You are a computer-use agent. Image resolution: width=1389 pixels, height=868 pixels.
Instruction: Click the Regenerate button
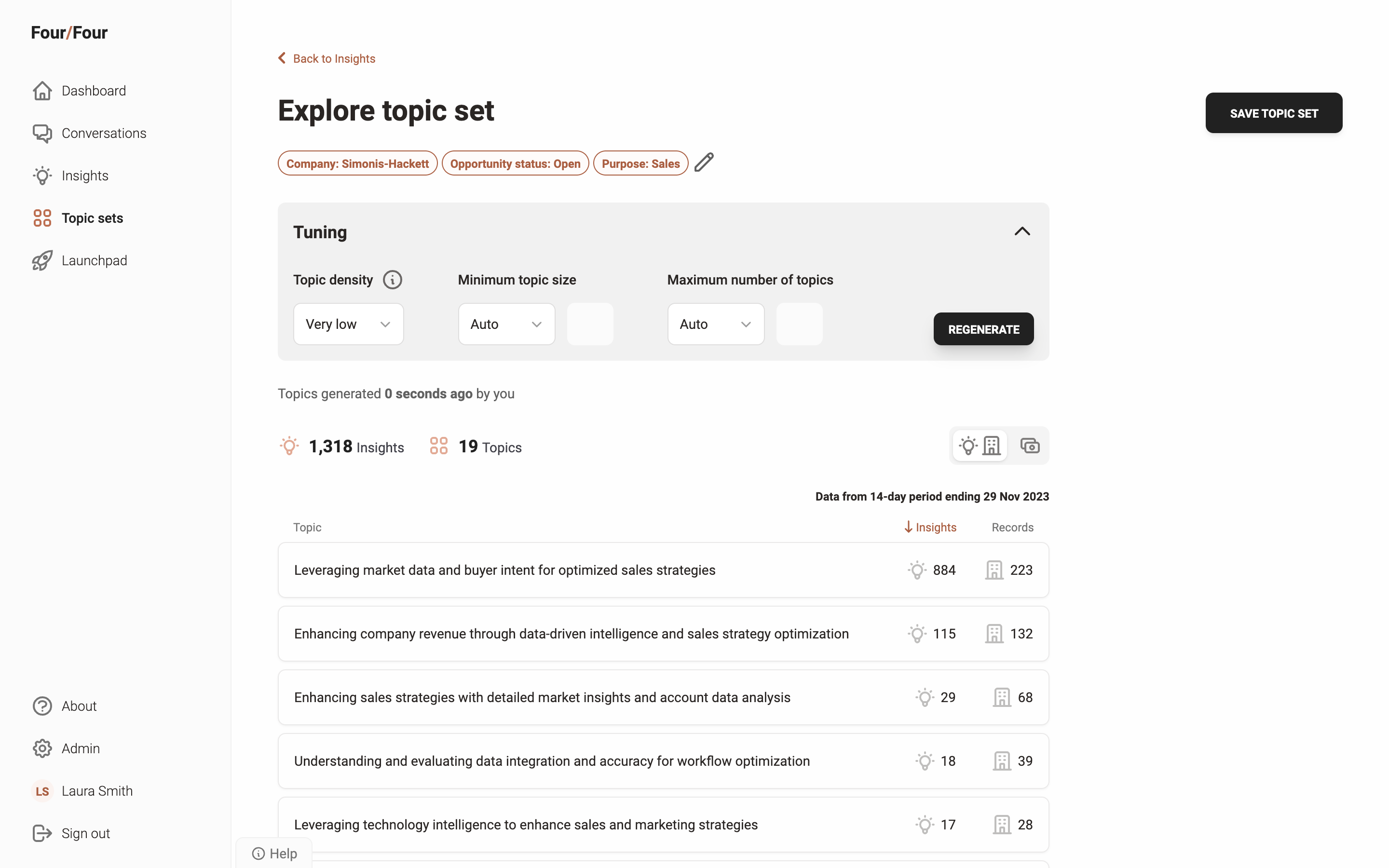point(983,329)
